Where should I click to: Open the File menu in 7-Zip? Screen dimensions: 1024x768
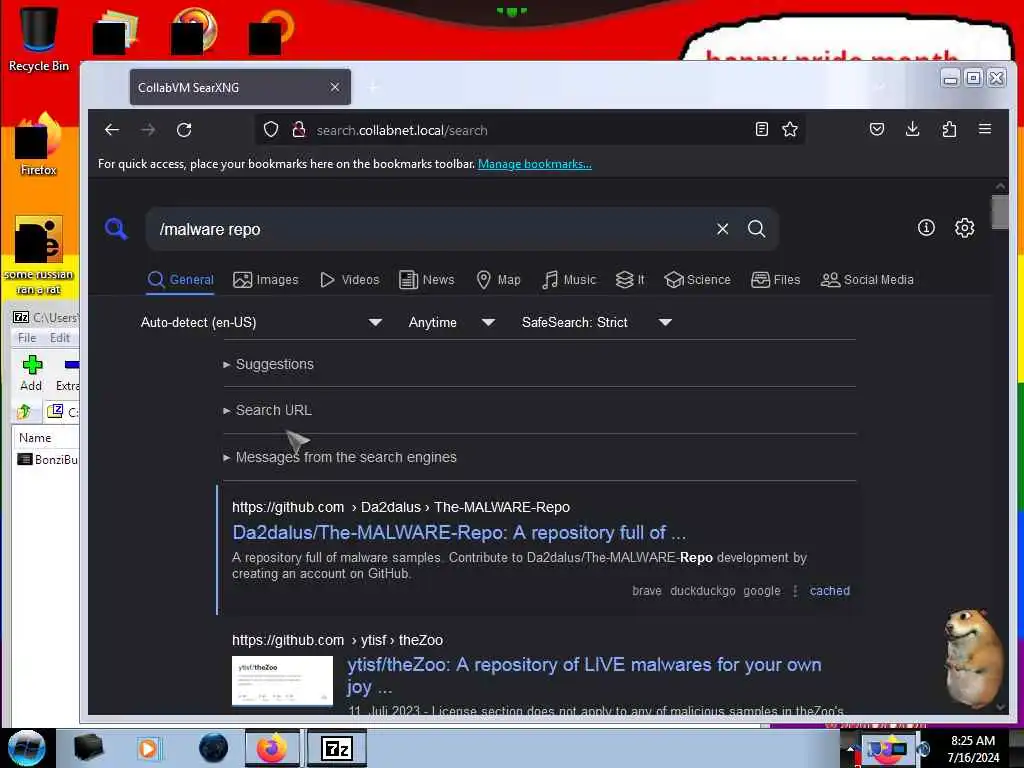click(x=27, y=338)
